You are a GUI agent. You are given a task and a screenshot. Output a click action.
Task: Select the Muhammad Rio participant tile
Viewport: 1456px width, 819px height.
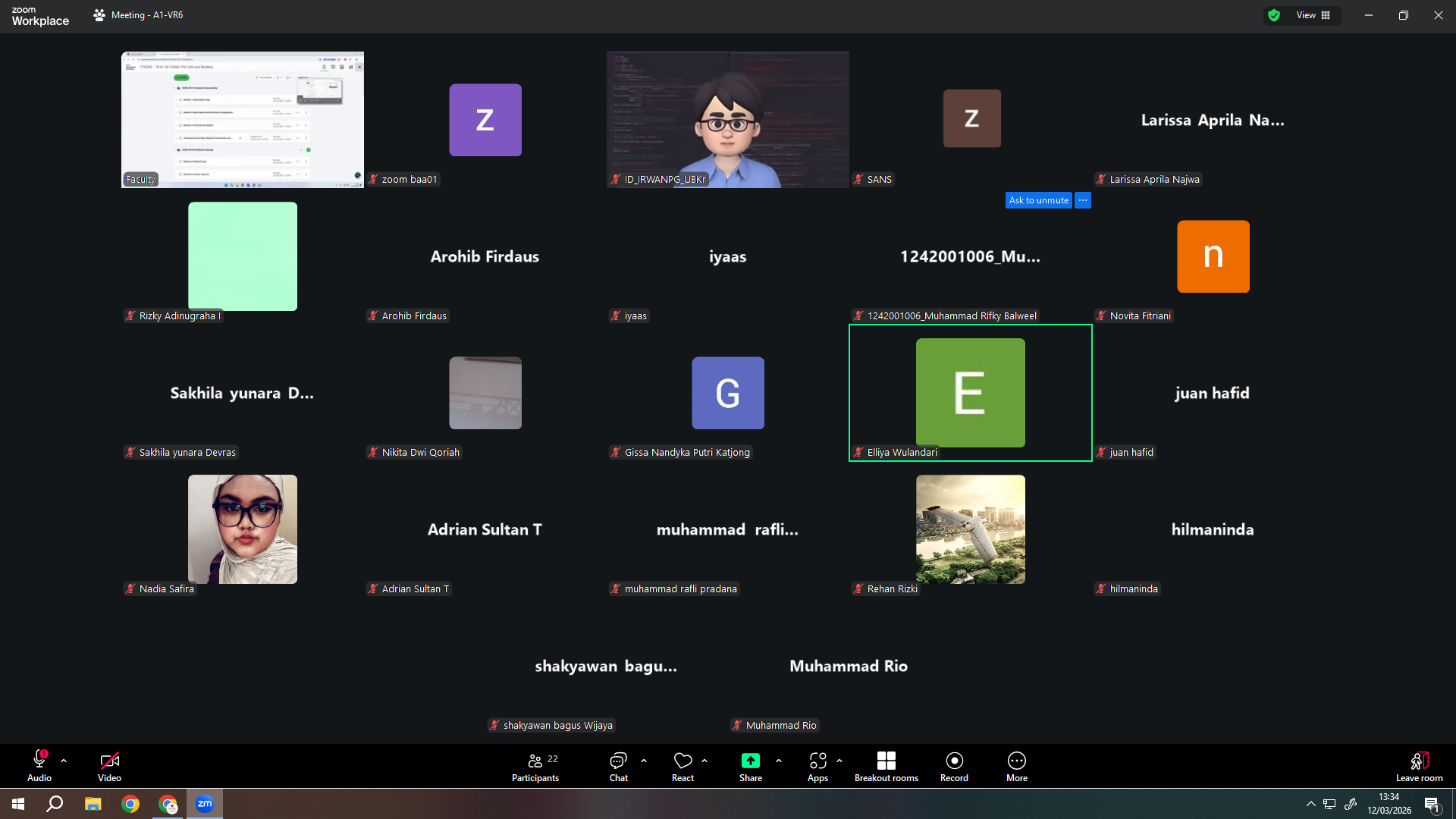(x=849, y=666)
